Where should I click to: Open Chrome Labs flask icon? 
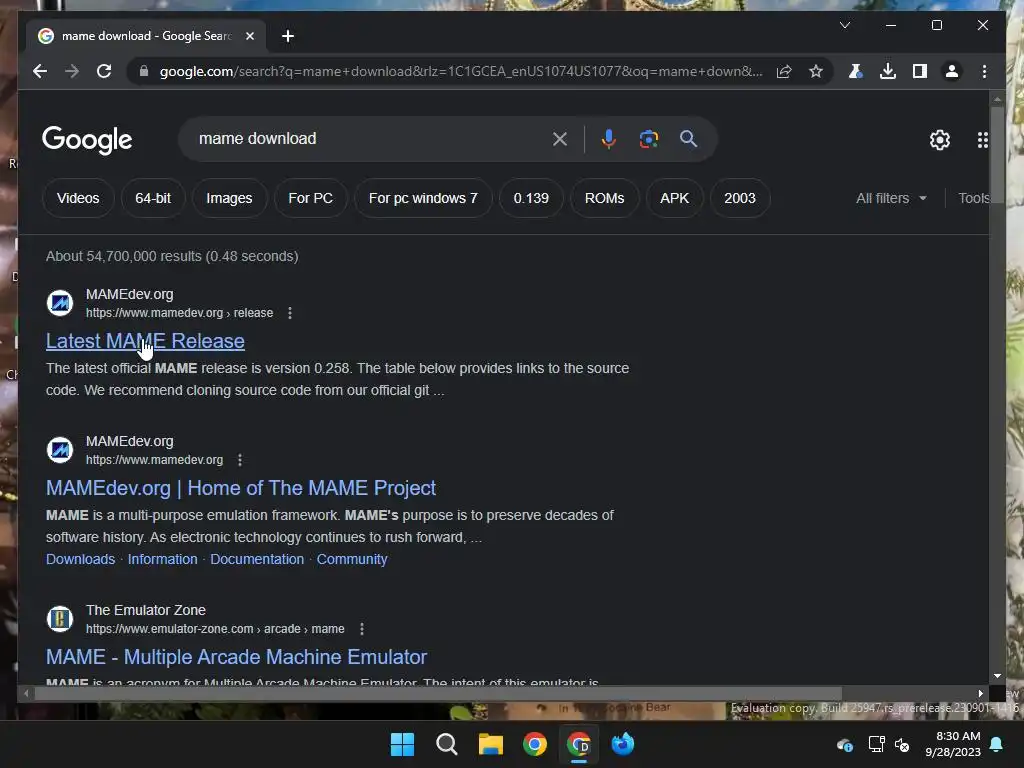[x=855, y=71]
